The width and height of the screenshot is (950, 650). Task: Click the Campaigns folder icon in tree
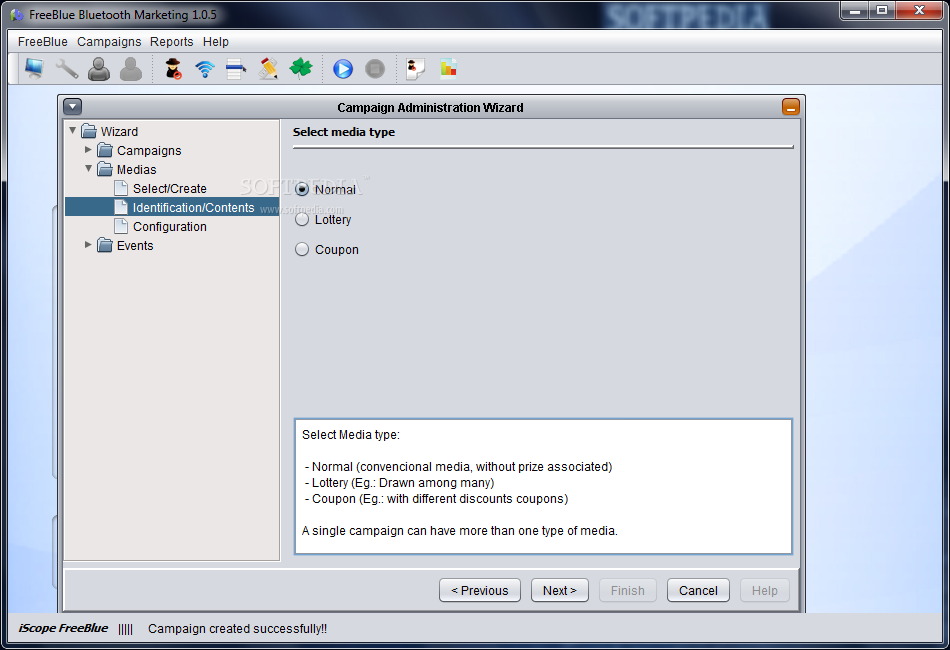[x=105, y=150]
